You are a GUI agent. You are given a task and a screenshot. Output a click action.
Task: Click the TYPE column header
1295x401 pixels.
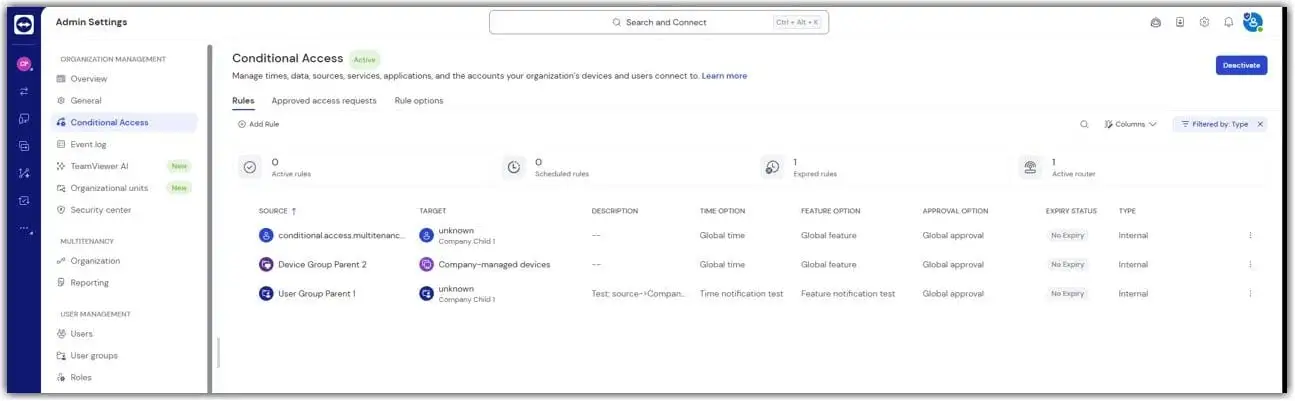tap(1127, 211)
